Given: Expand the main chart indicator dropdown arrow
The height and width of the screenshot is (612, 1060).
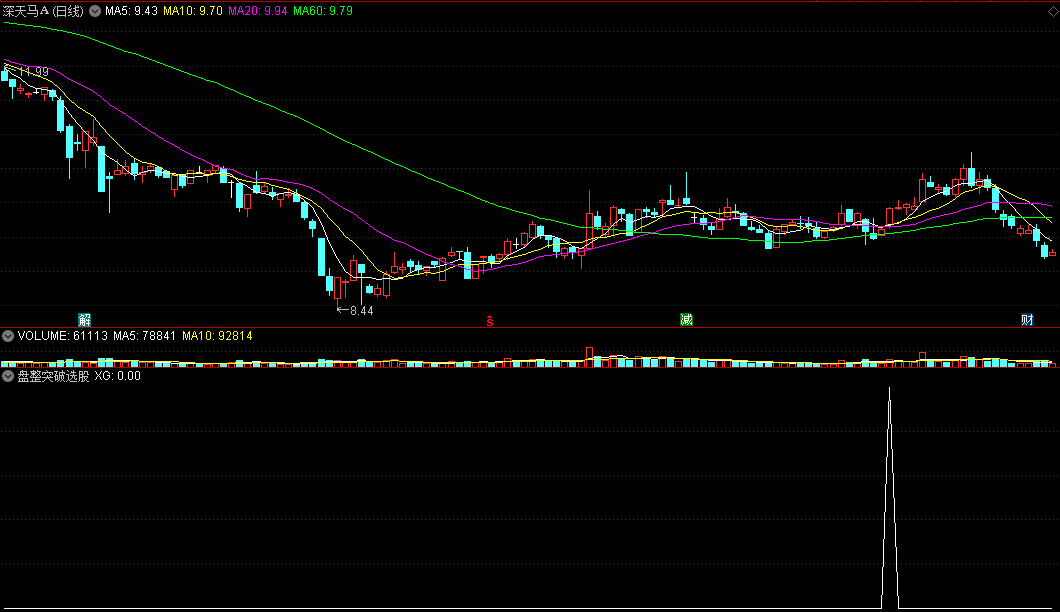Looking at the screenshot, I should click(x=95, y=11).
